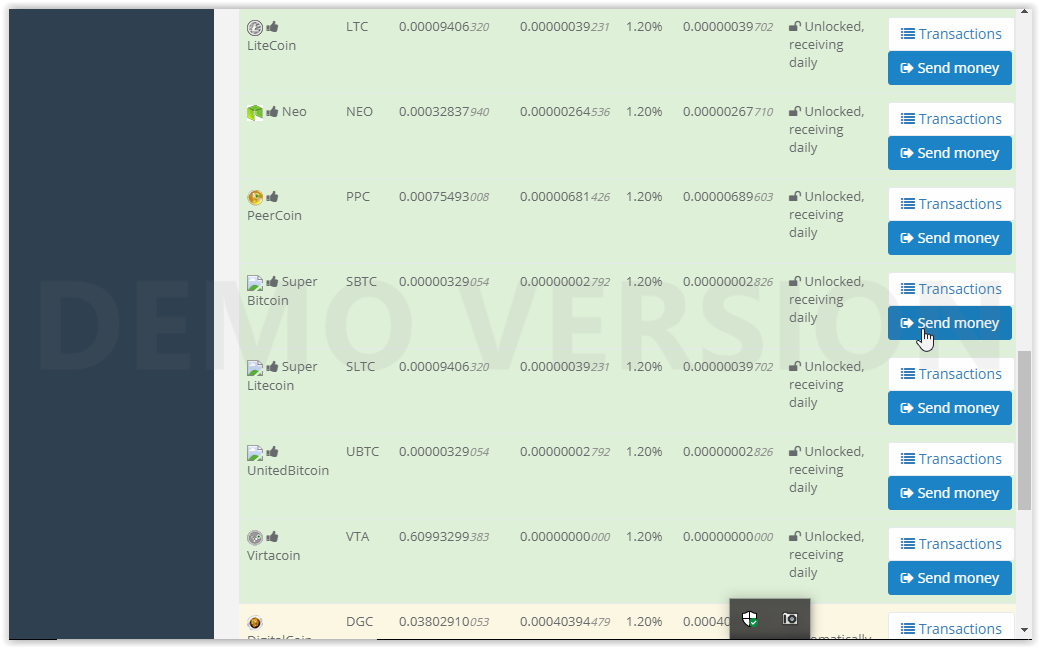The width and height of the screenshot is (1040, 648).
Task: Send money from Super Litecoin wallet
Action: [950, 407]
